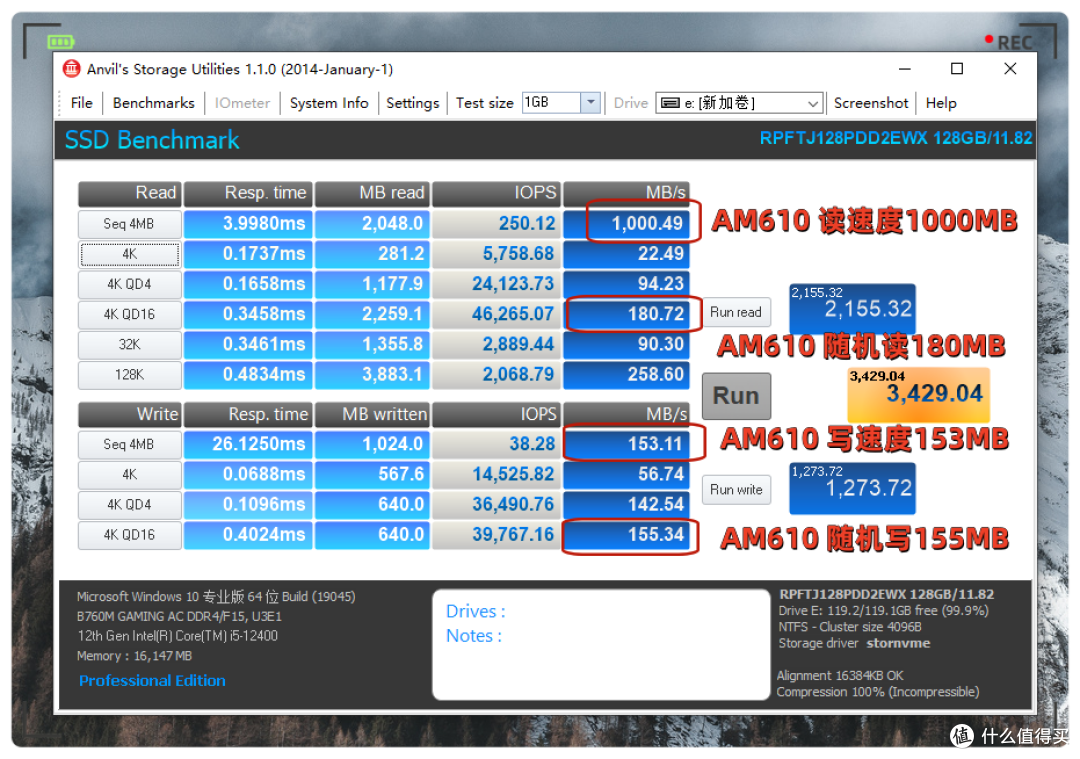Open the Settings menu
This screenshot has height=759, width=1080.
click(413, 102)
